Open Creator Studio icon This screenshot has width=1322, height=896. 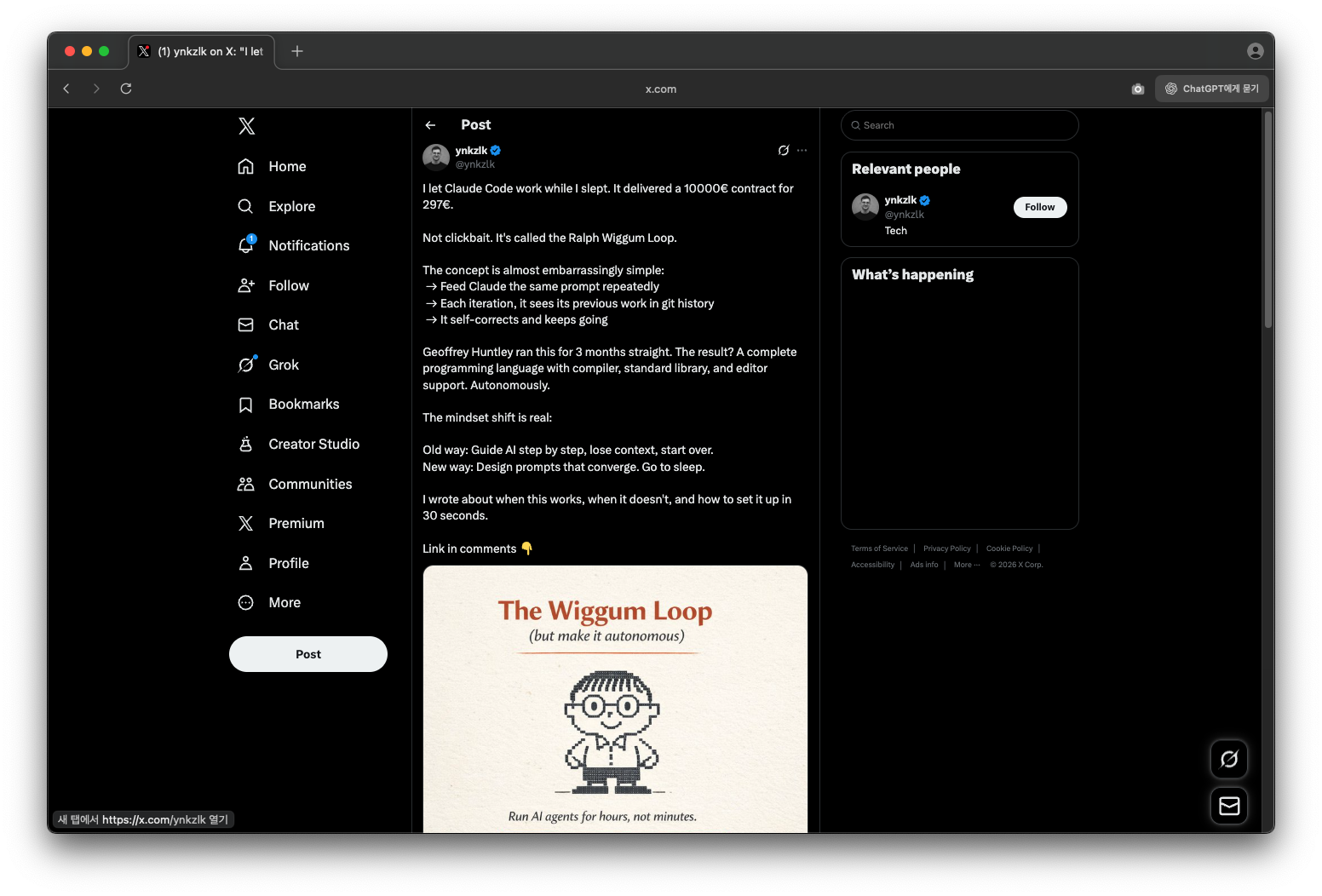click(246, 444)
